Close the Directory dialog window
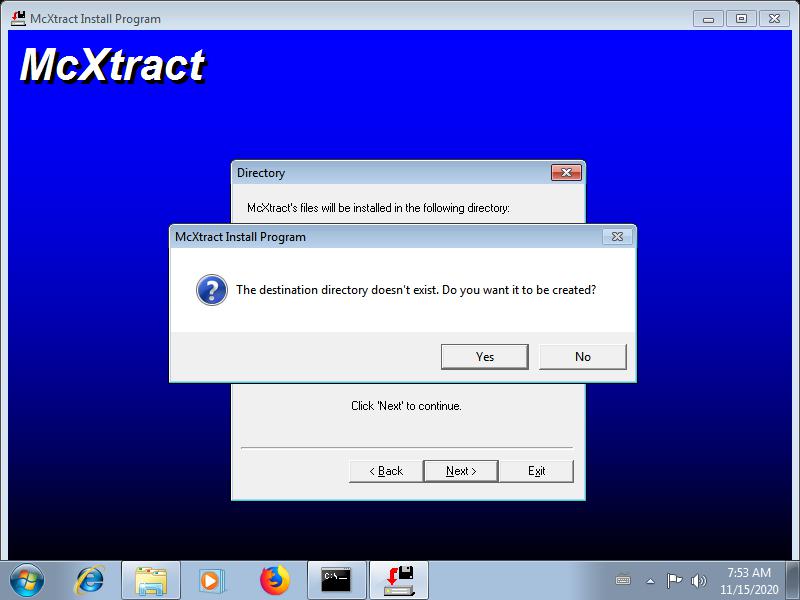 coord(566,172)
